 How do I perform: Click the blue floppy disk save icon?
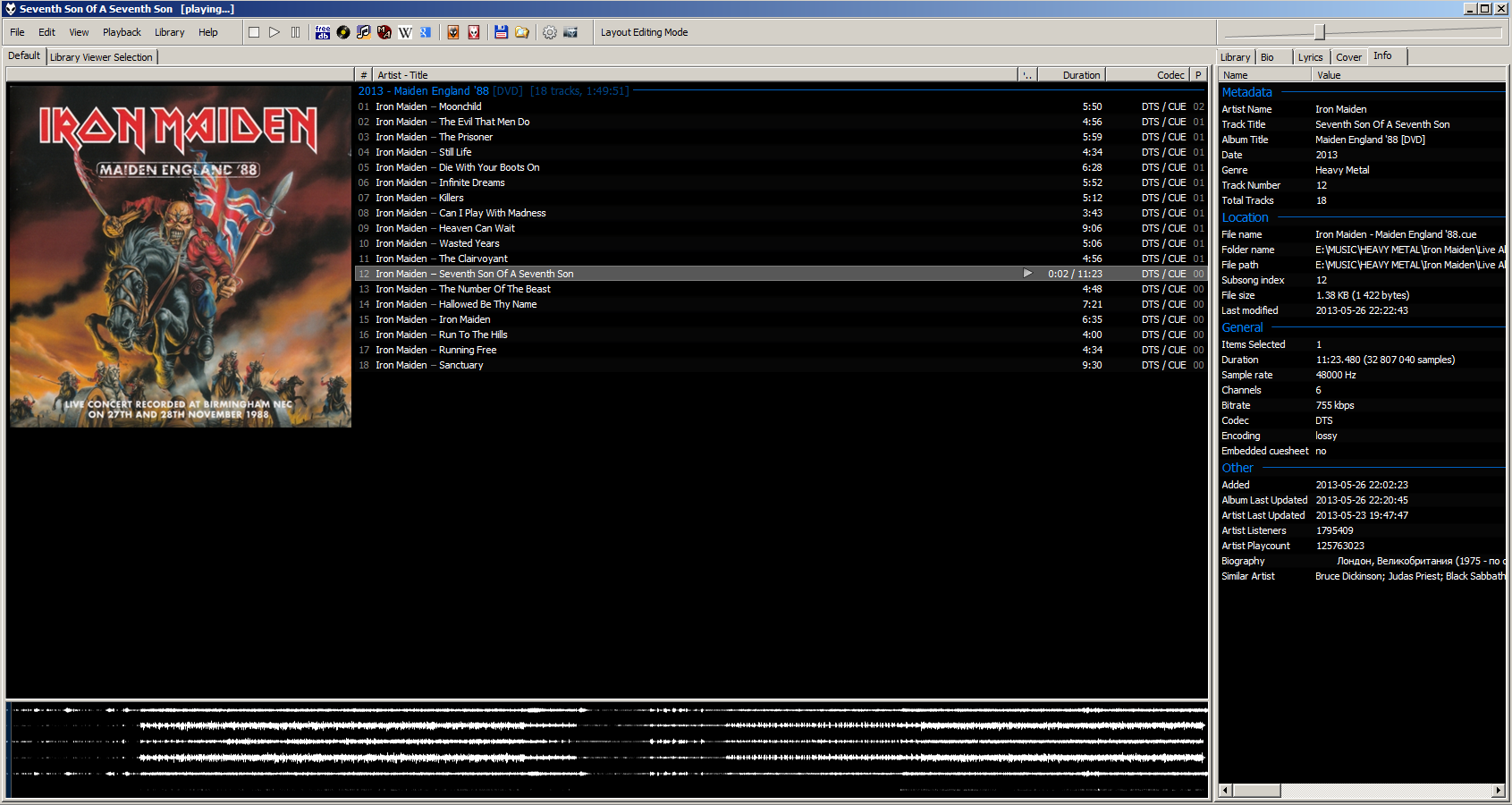point(501,32)
